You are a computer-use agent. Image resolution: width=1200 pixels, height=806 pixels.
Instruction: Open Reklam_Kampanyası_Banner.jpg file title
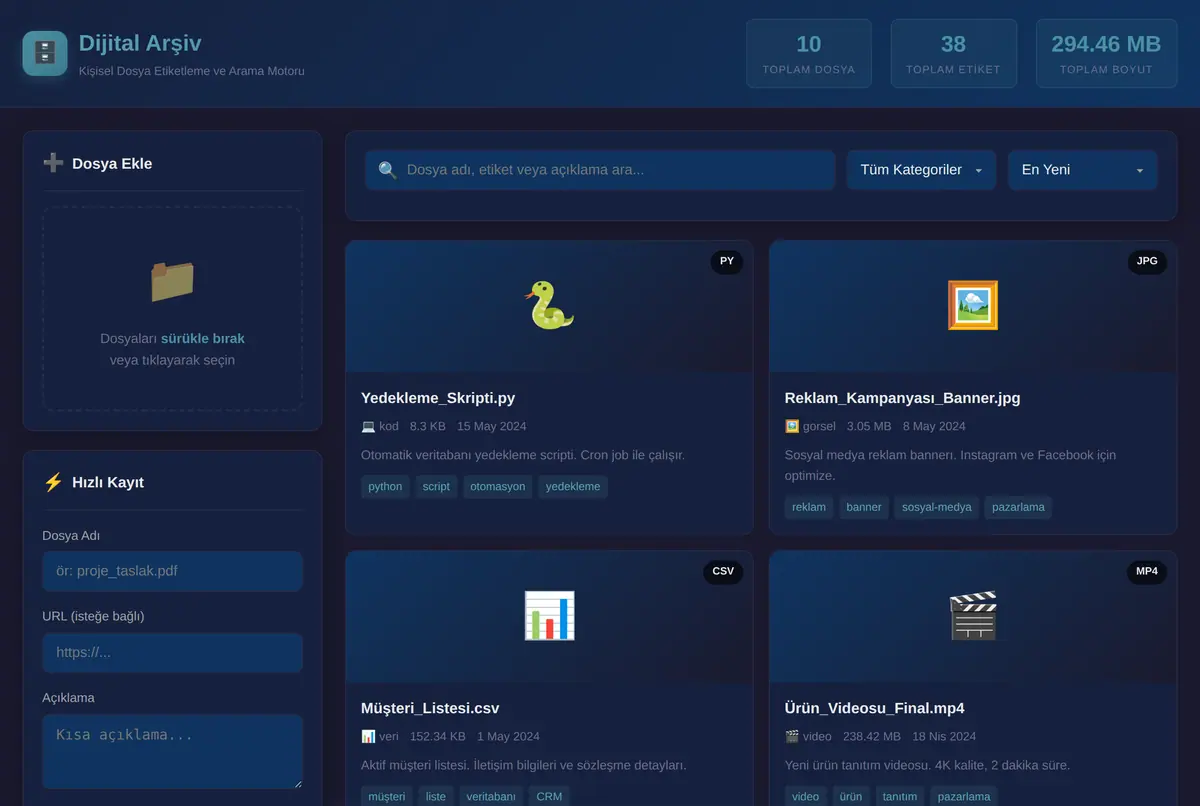click(903, 398)
